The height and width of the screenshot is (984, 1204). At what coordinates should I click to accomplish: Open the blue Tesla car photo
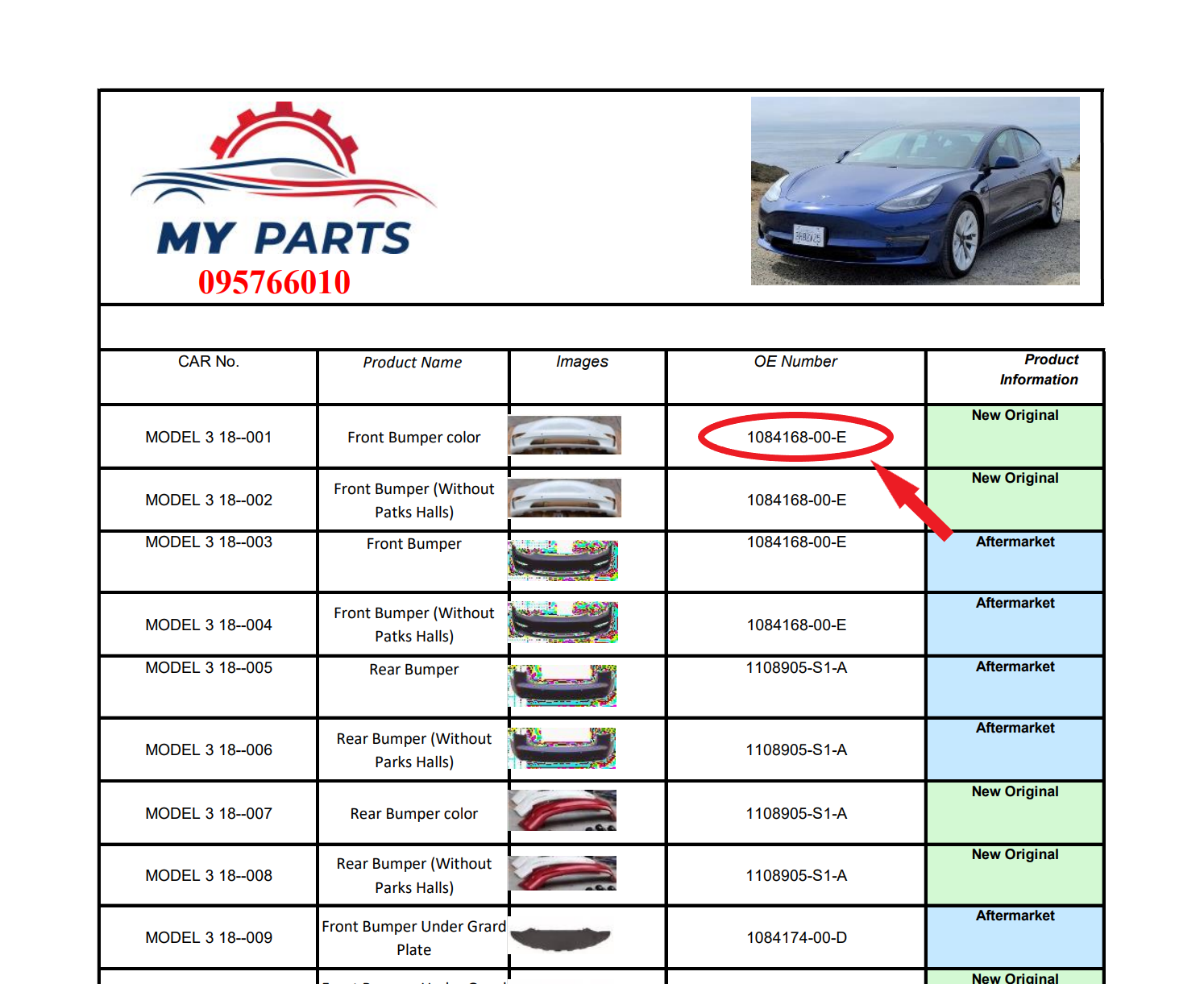pyautogui.click(x=915, y=191)
